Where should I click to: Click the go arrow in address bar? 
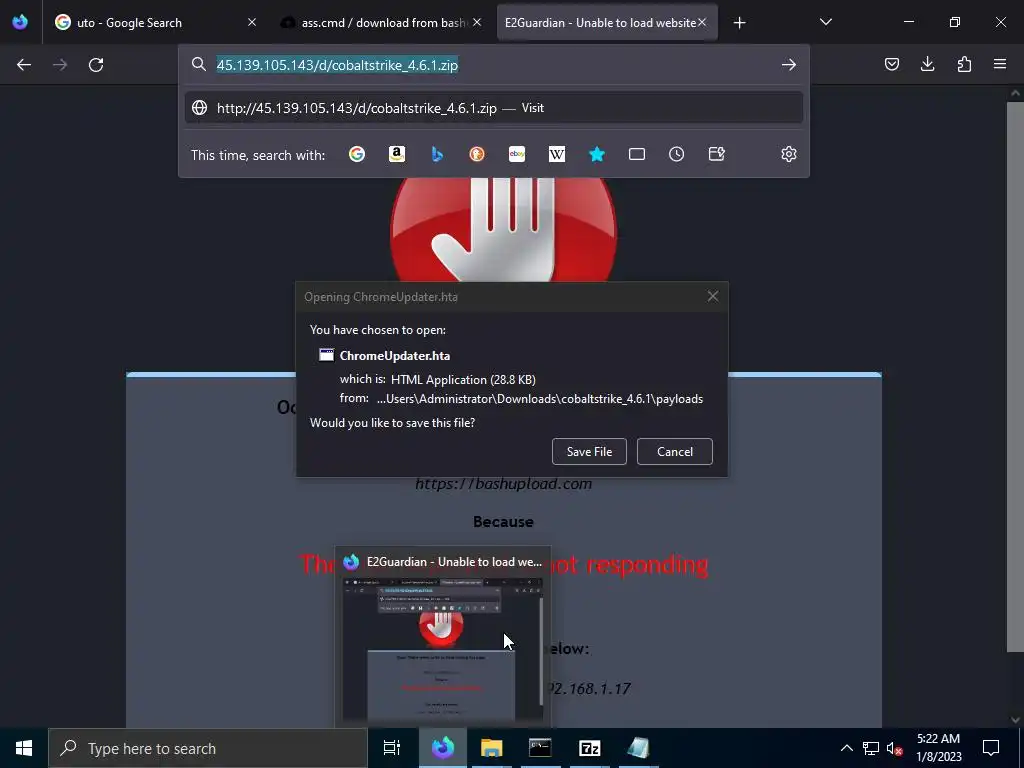tap(789, 65)
